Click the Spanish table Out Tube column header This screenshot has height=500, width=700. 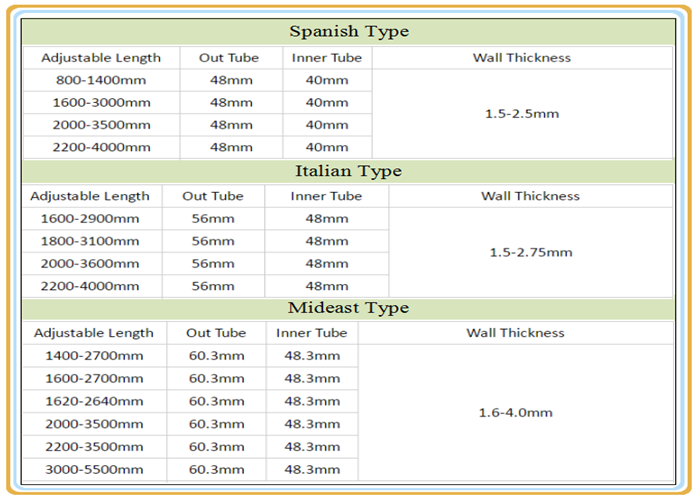(x=231, y=58)
